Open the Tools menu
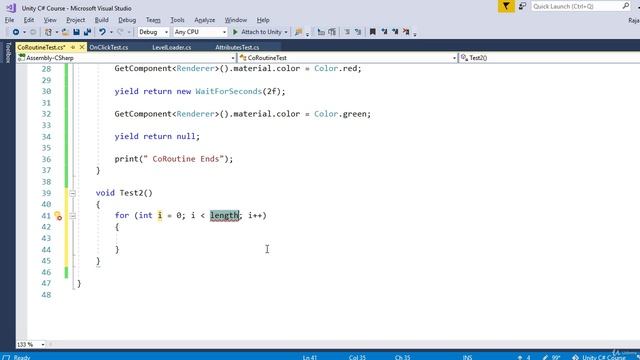 pos(177,20)
